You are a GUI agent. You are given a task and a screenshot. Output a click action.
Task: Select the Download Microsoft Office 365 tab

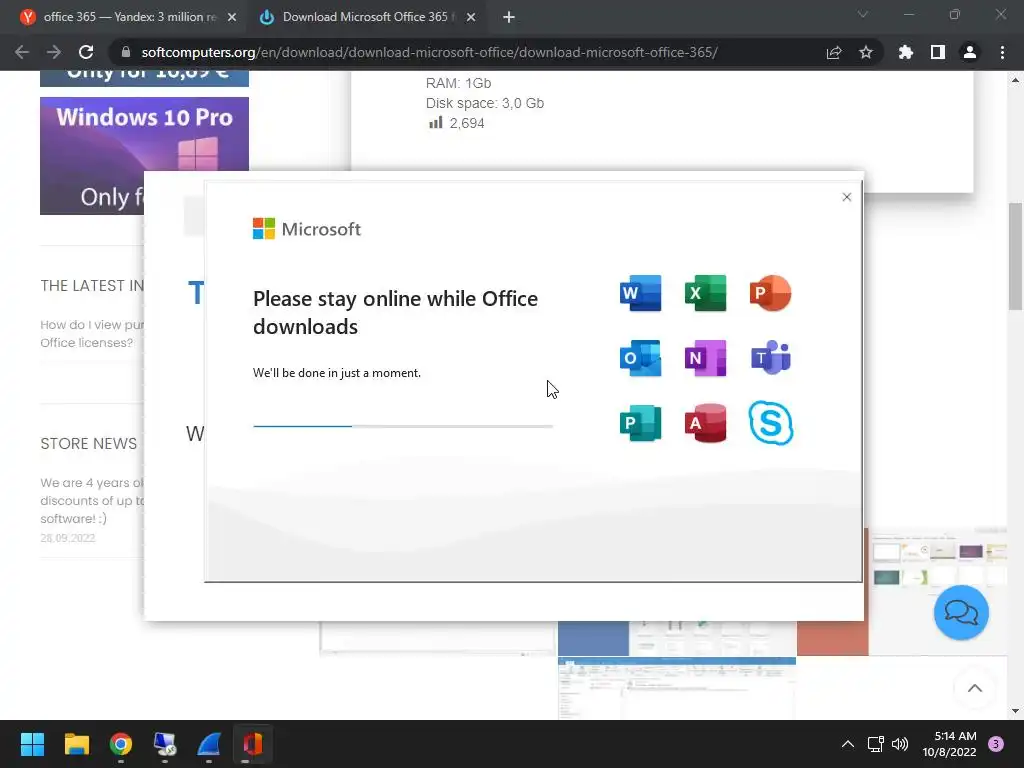click(366, 17)
